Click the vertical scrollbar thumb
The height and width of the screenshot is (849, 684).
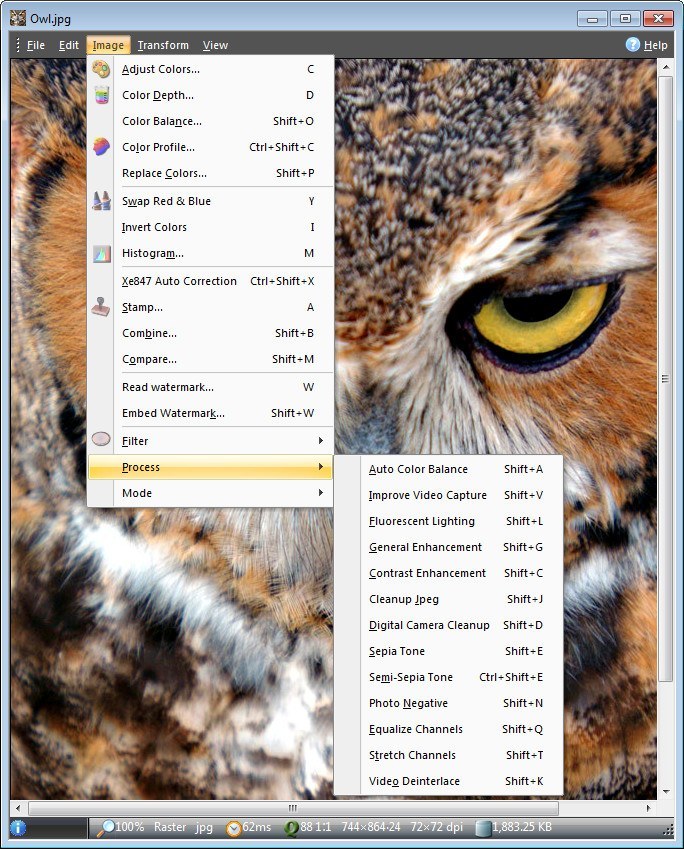(666, 379)
